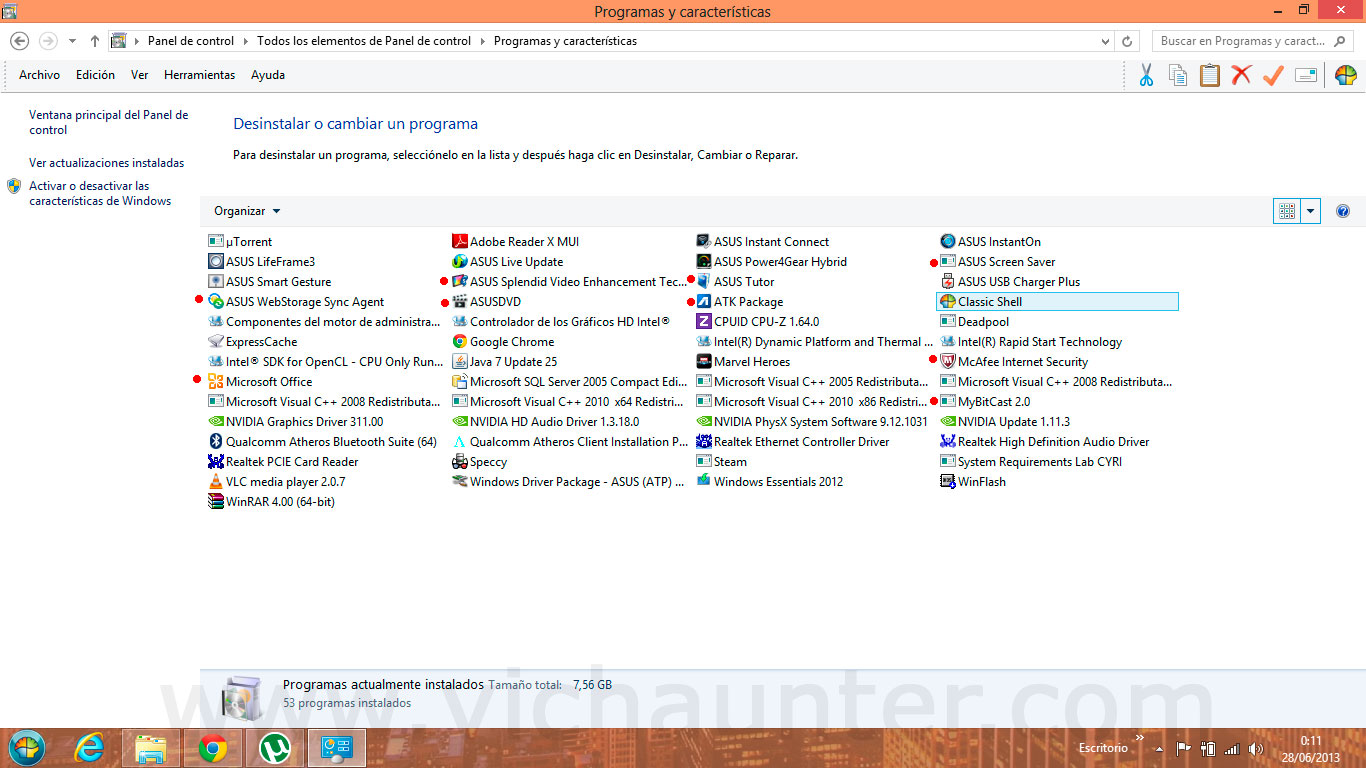Refresh the address bar view
The height and width of the screenshot is (768, 1366).
click(1127, 41)
